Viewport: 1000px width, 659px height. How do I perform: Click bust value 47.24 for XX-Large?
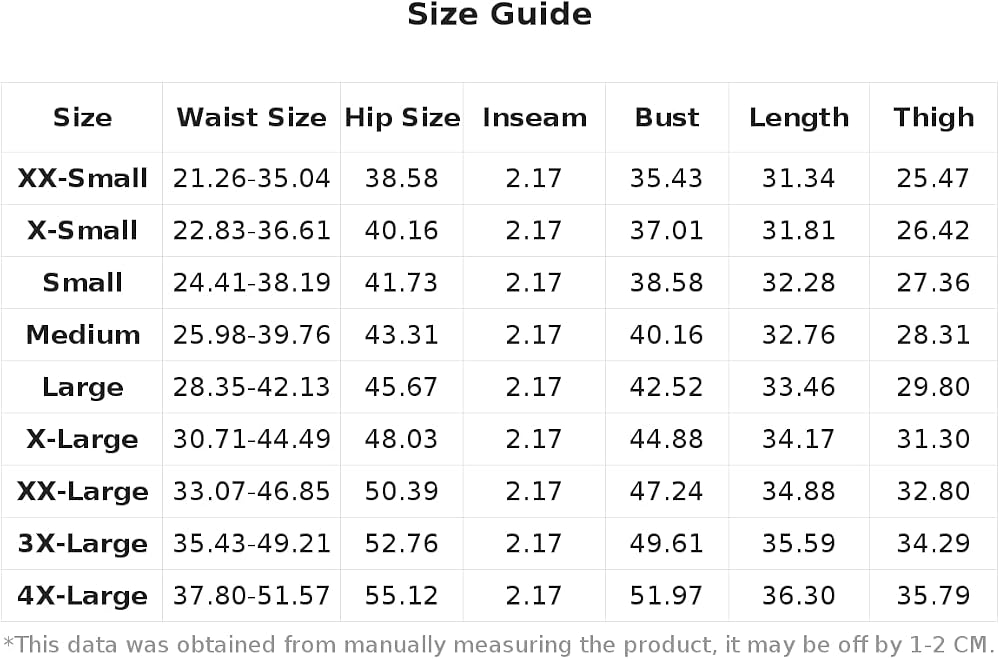click(x=666, y=492)
